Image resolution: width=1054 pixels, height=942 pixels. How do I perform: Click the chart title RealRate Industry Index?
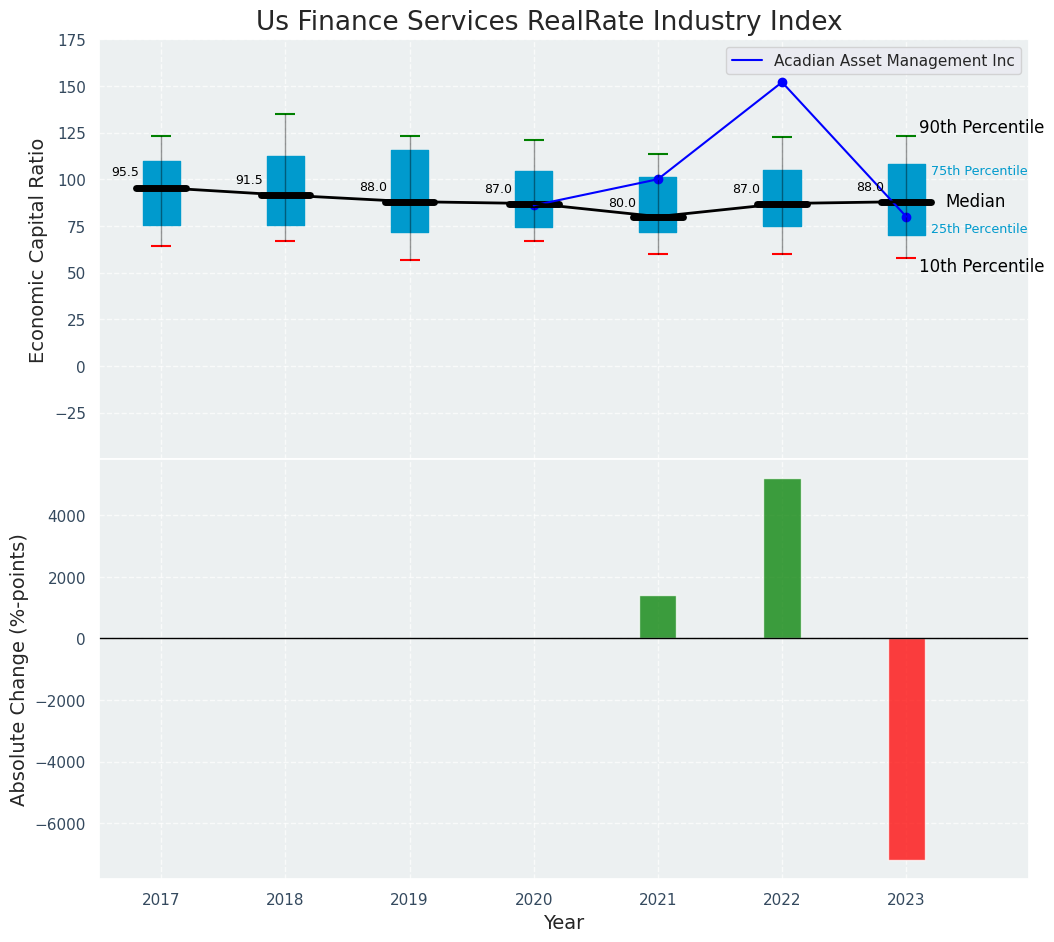coord(549,22)
